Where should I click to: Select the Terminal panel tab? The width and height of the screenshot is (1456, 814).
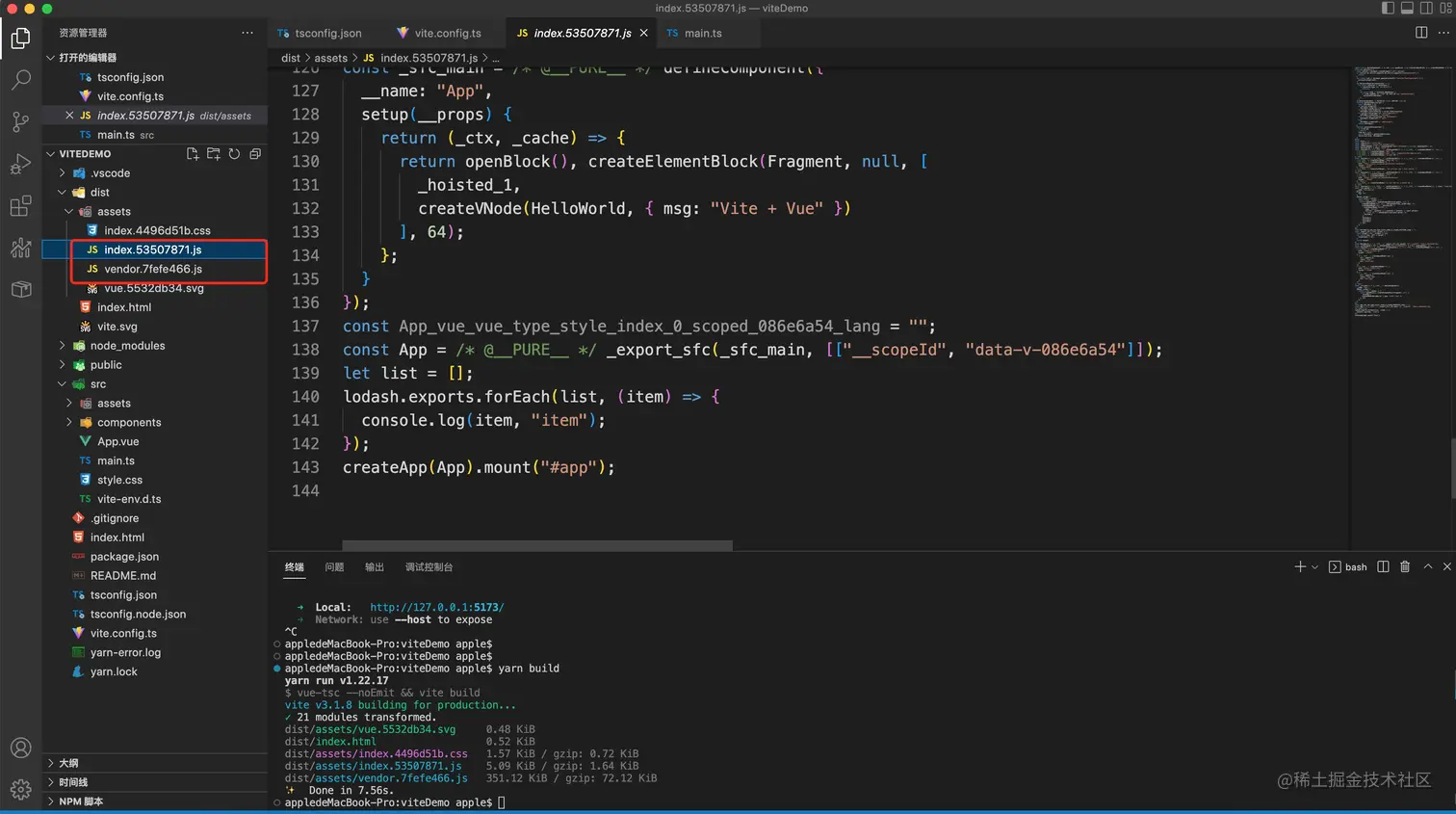click(x=295, y=567)
